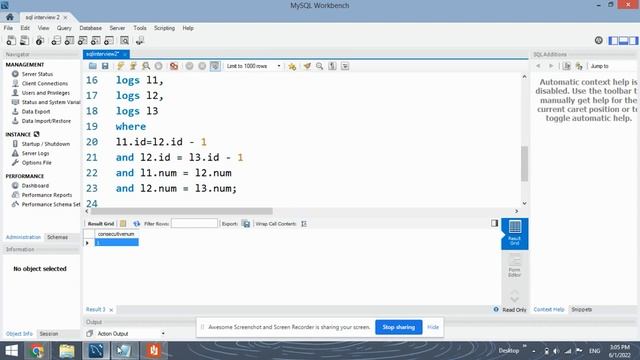
Task: Open the Server menu
Action: coord(117,28)
